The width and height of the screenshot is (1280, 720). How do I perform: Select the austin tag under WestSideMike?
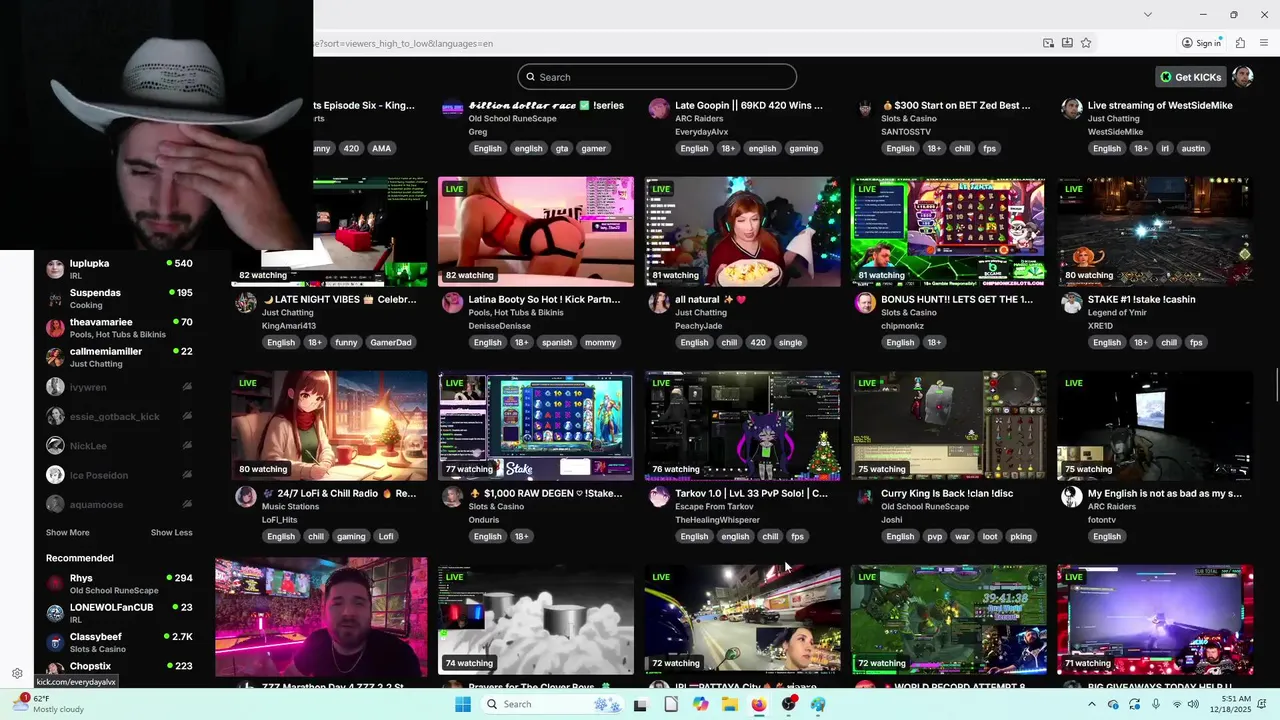tap(1193, 149)
